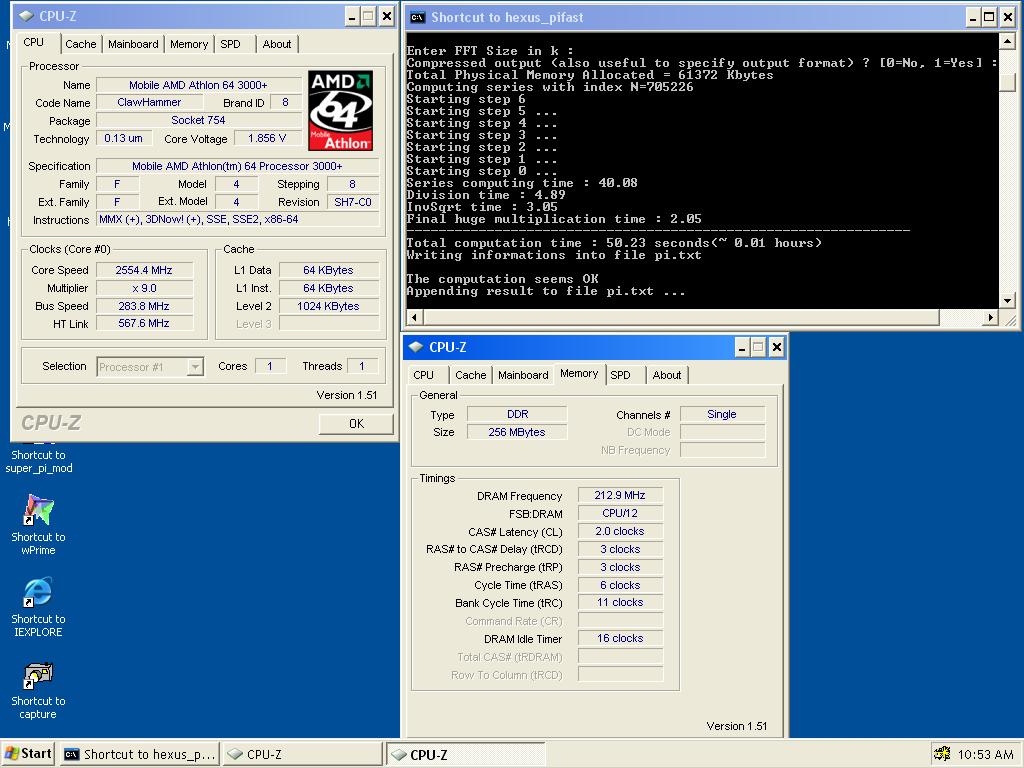Click the Core Voltage 1.856 V field
This screenshot has height=768, width=1024.
[x=267, y=138]
